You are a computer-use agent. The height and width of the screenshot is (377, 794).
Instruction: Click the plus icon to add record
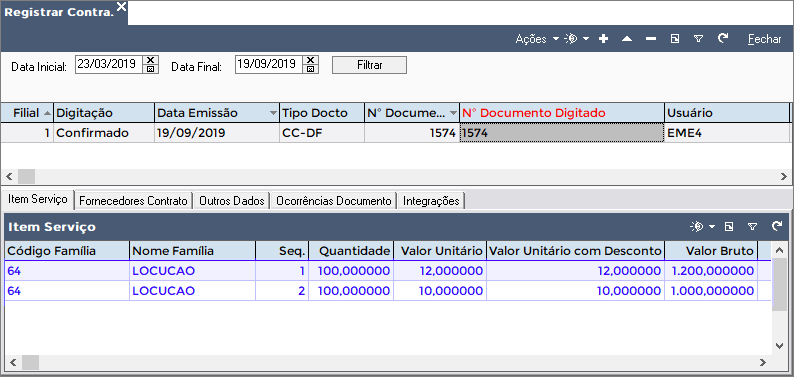[603, 39]
